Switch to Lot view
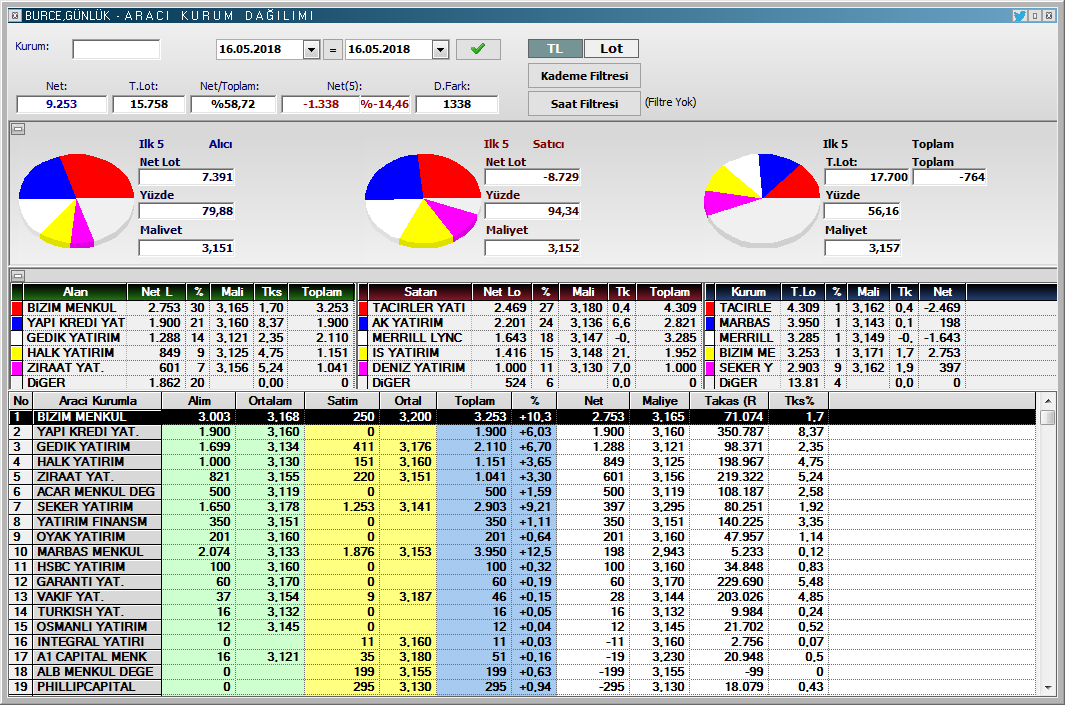The image size is (1065, 705). 611,49
